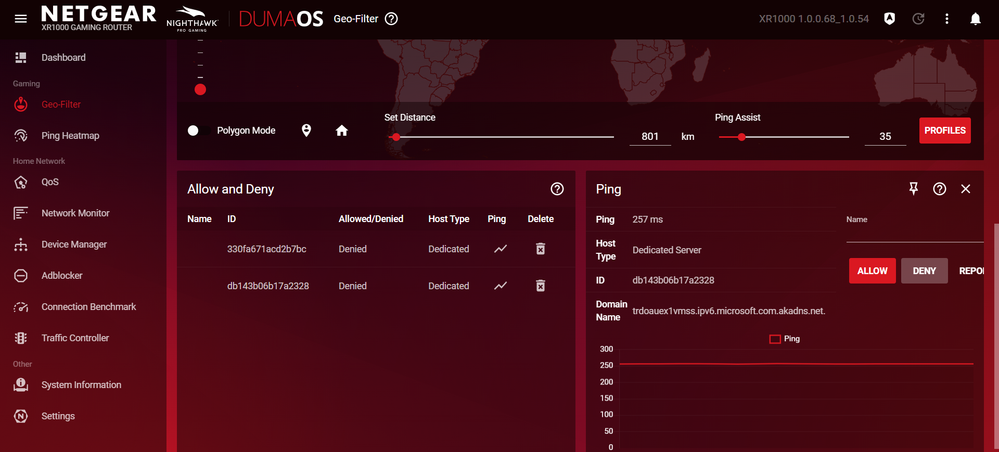Open the notifications bell
The height and width of the screenshot is (452, 999).
975,19
